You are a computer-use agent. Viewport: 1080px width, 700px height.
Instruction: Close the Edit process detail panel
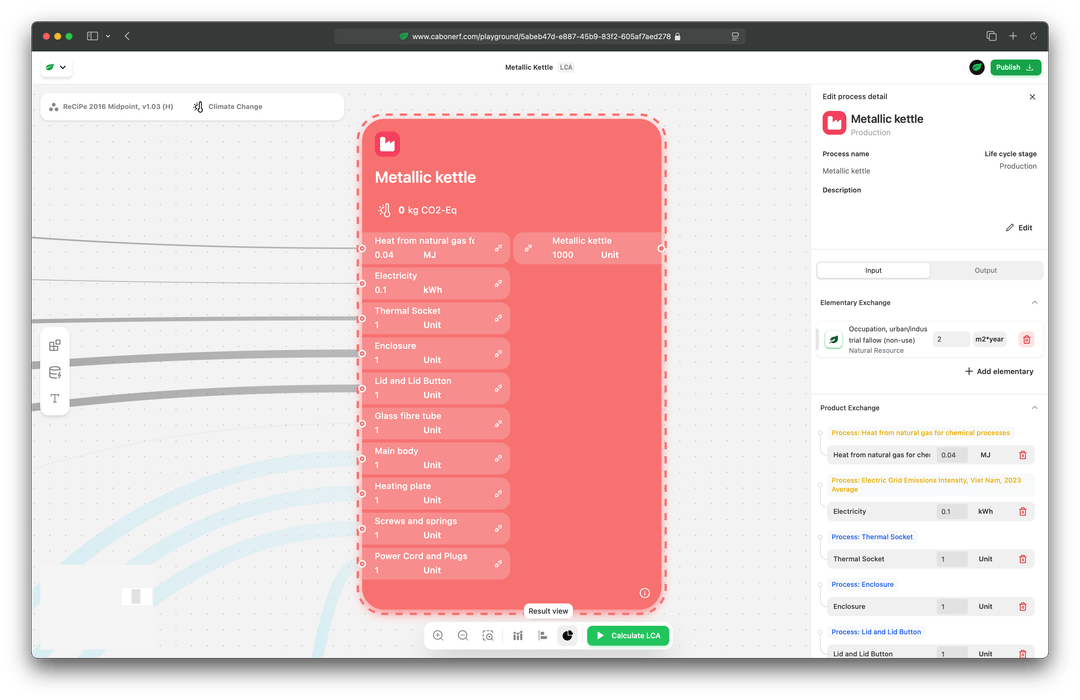point(1032,97)
